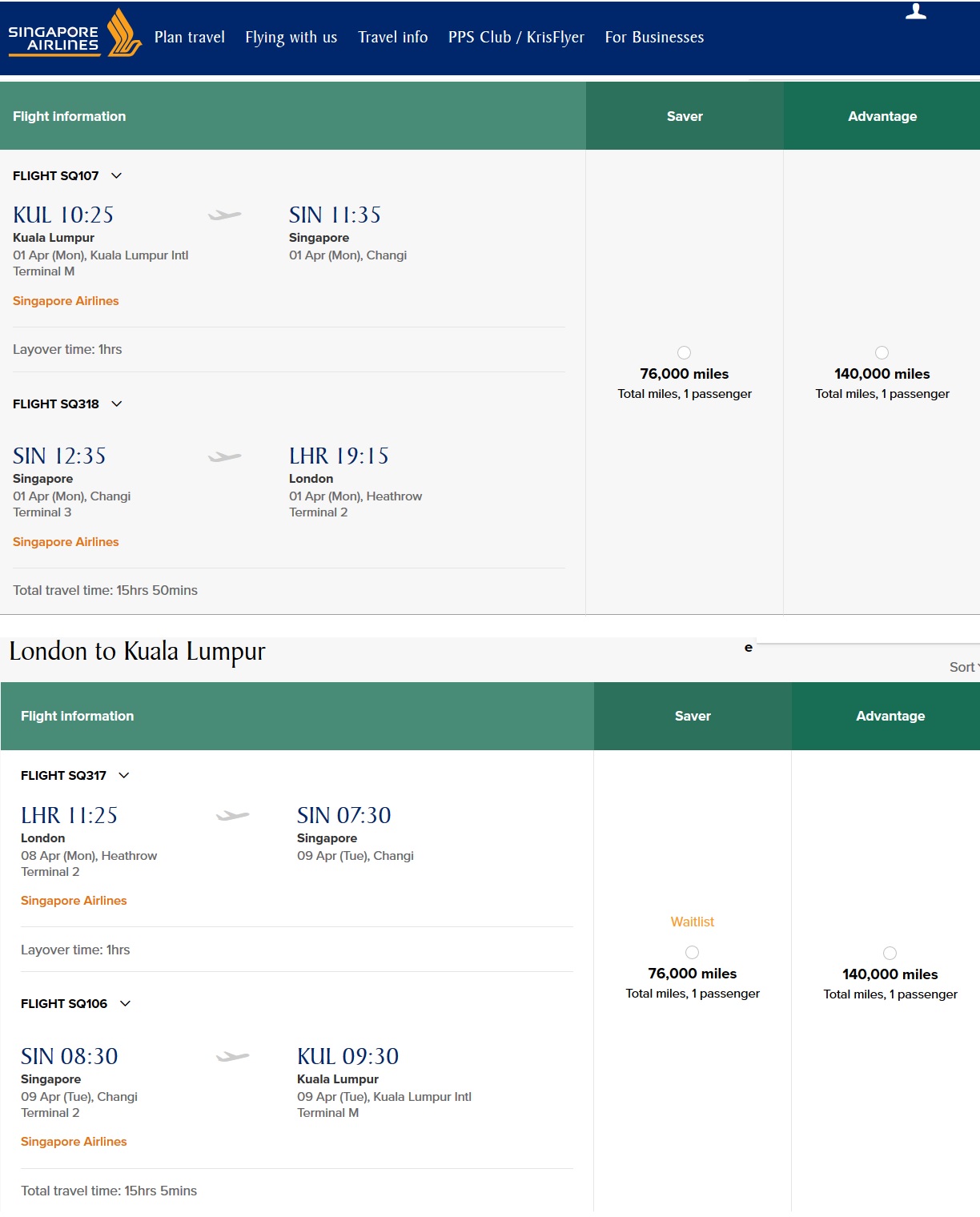The width and height of the screenshot is (980, 1217).
Task: Expand FLIGHT SQ107 details
Action: coord(117,175)
